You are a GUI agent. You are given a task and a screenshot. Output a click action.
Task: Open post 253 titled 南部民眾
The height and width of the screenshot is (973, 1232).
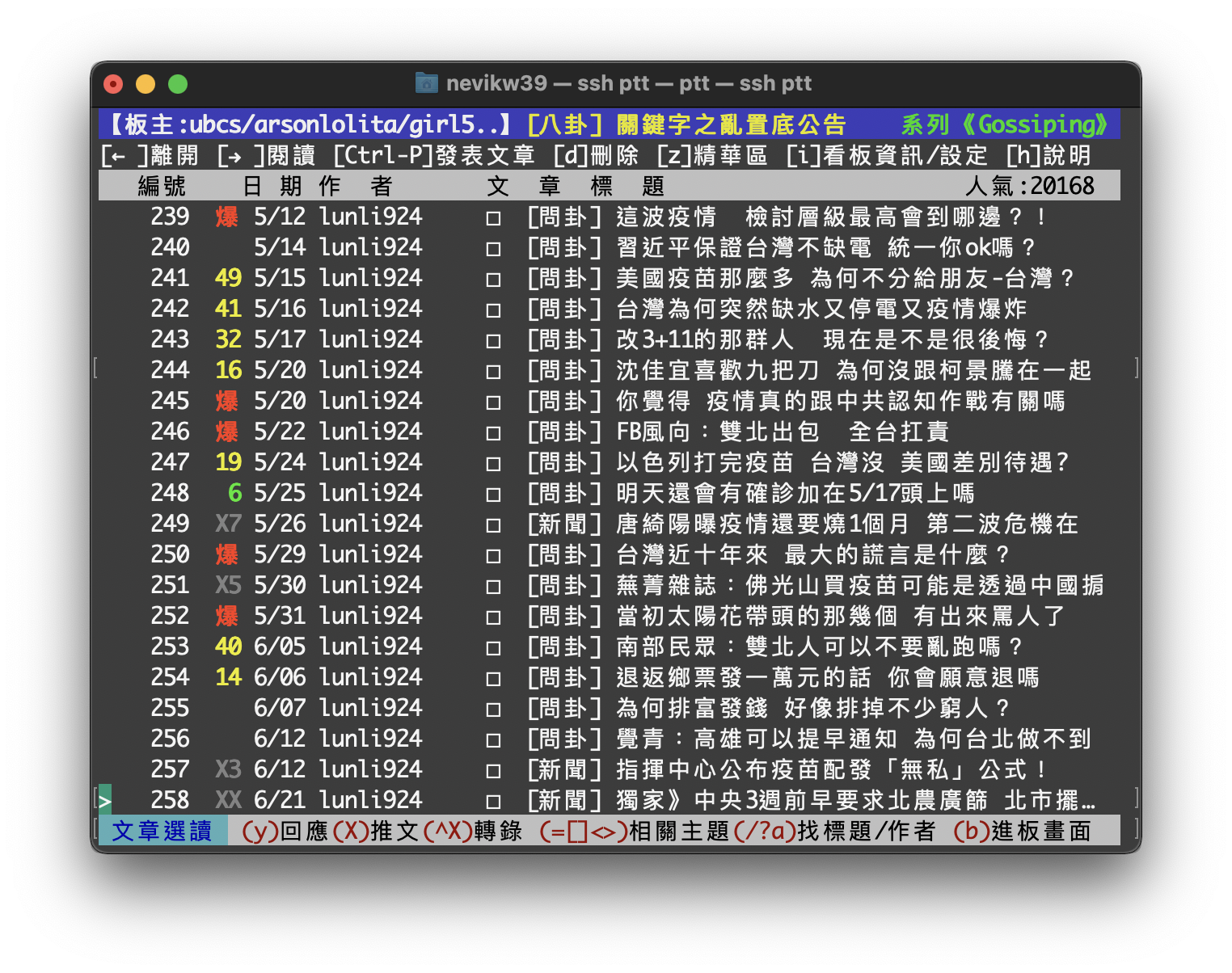(x=610, y=647)
